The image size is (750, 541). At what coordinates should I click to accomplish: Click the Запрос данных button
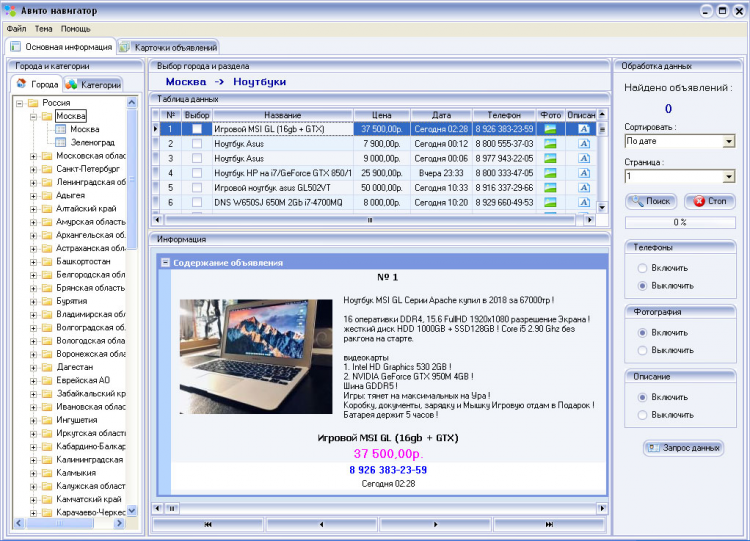[683, 448]
